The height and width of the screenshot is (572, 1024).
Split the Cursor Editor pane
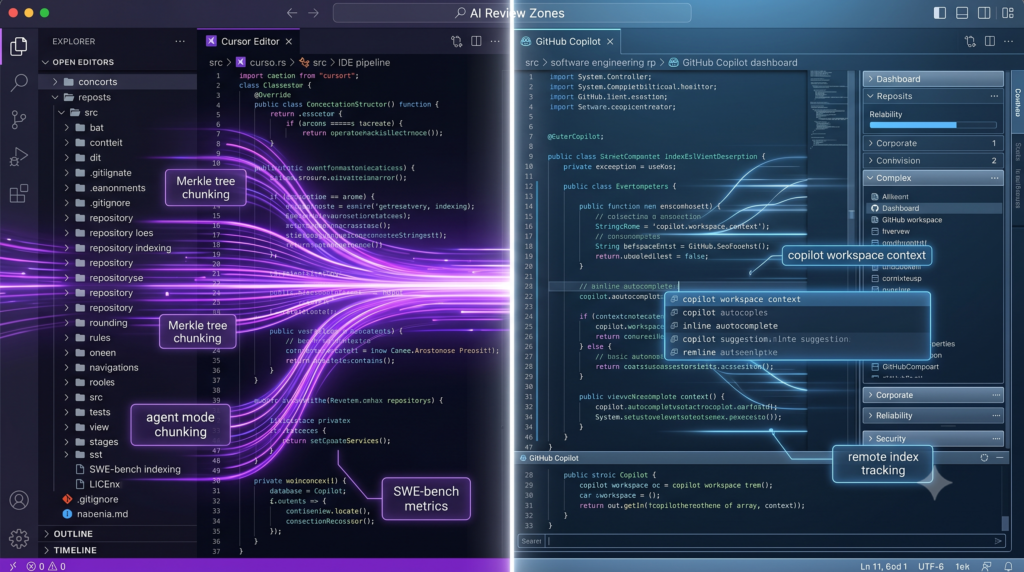coord(476,41)
